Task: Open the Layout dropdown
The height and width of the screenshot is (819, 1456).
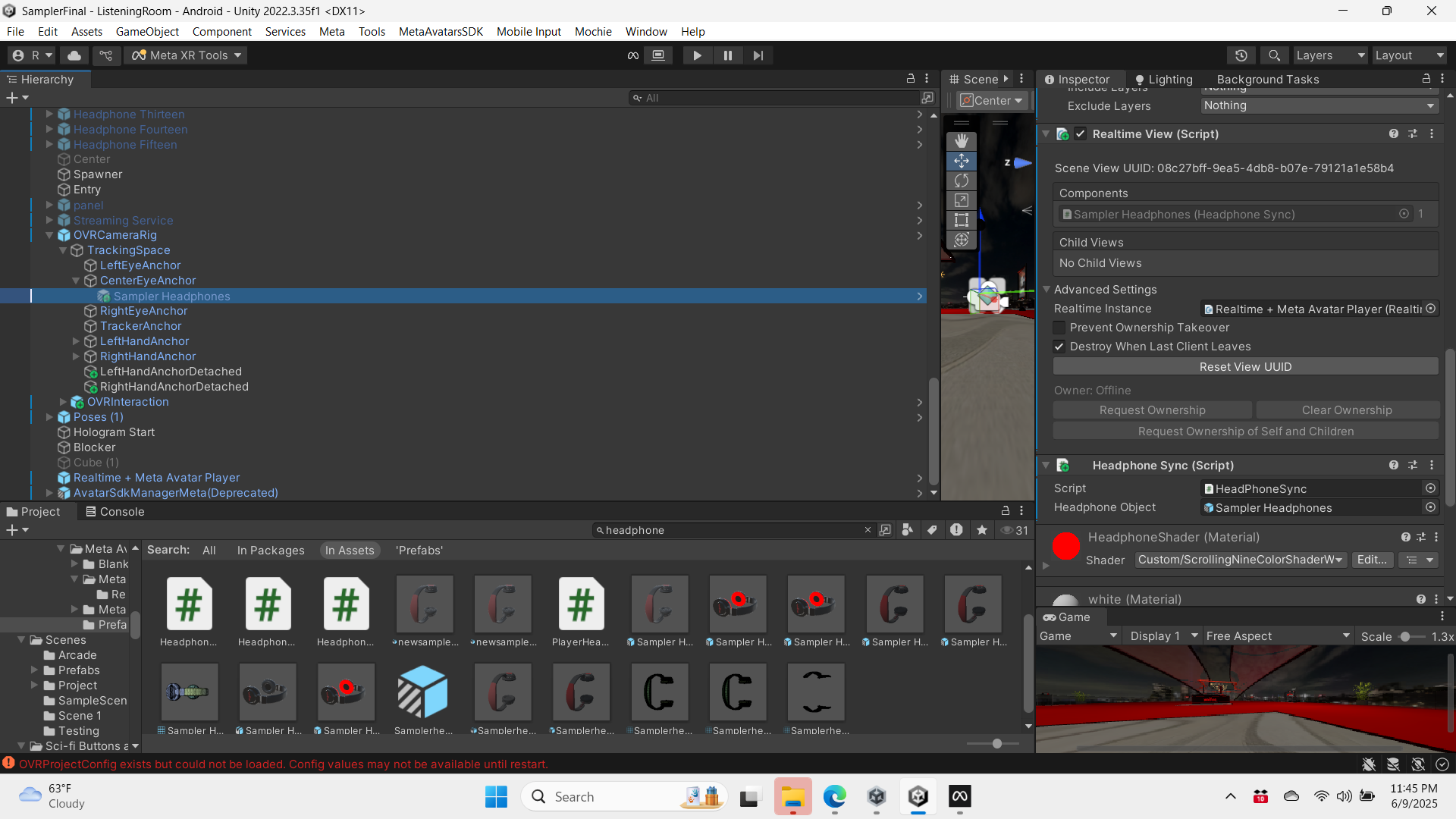Action: 1410,55
